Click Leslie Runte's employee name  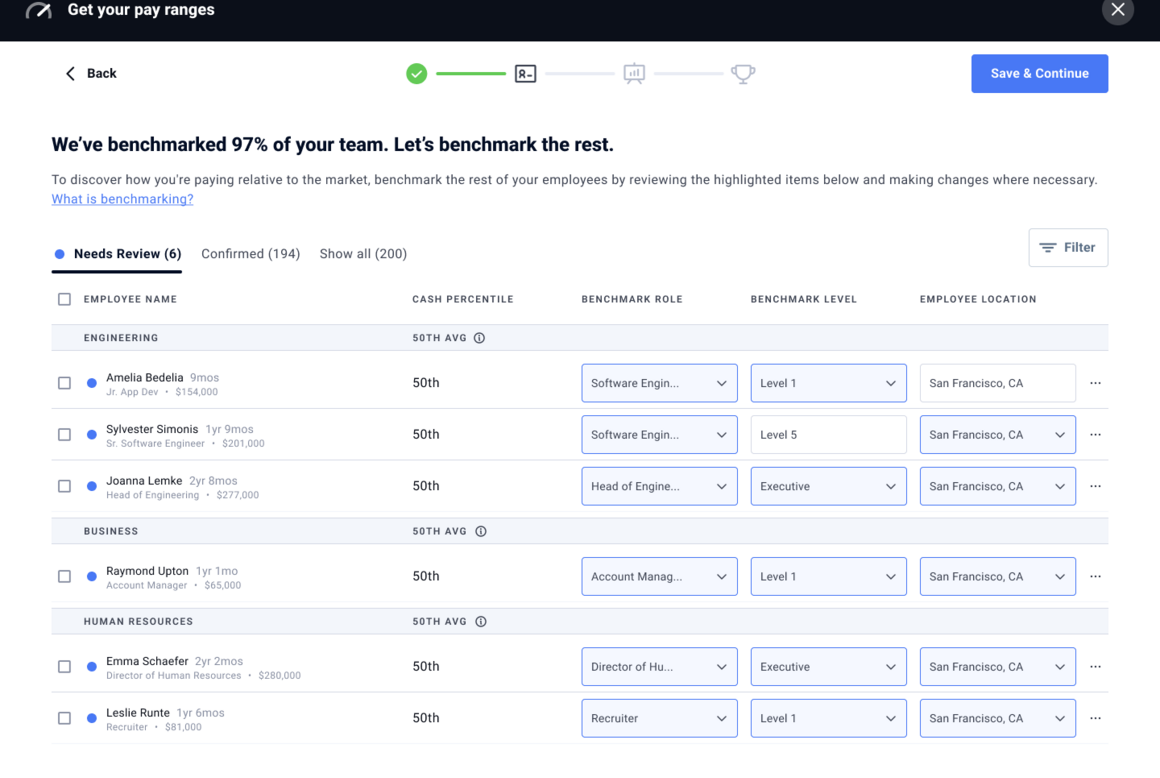[x=138, y=713]
